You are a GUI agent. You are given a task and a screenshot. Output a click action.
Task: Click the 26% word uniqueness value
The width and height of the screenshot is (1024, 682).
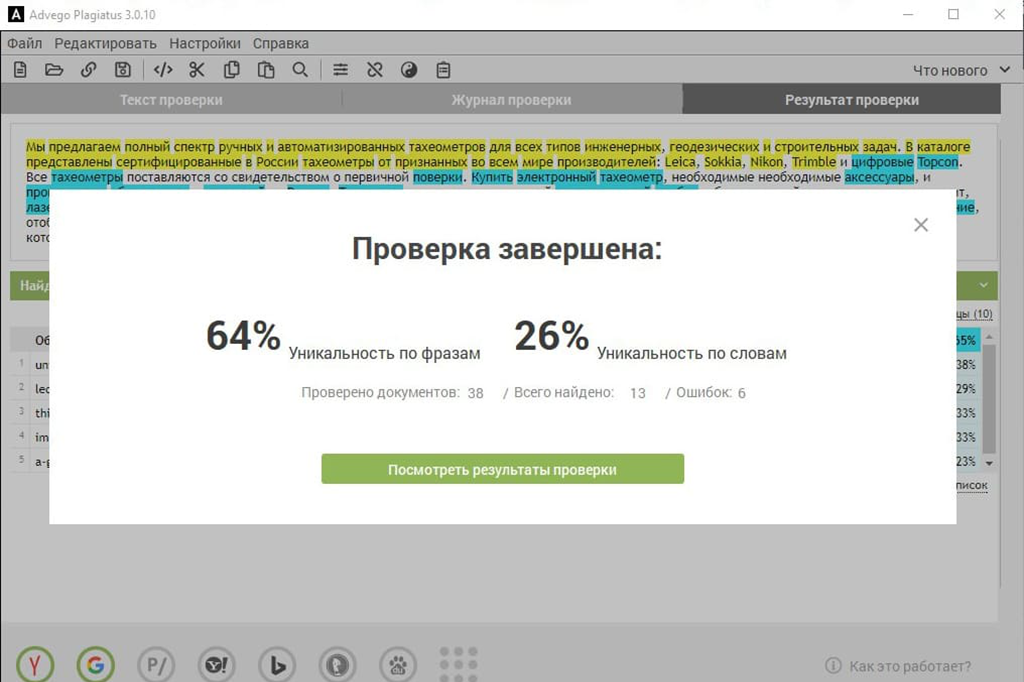552,336
